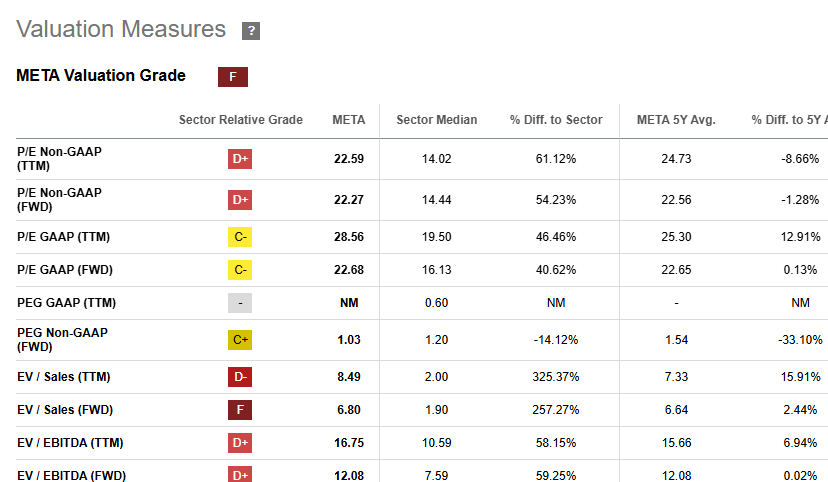Open the EV / Sales (FWD) metric label
The height and width of the screenshot is (482, 828).
coord(65,410)
